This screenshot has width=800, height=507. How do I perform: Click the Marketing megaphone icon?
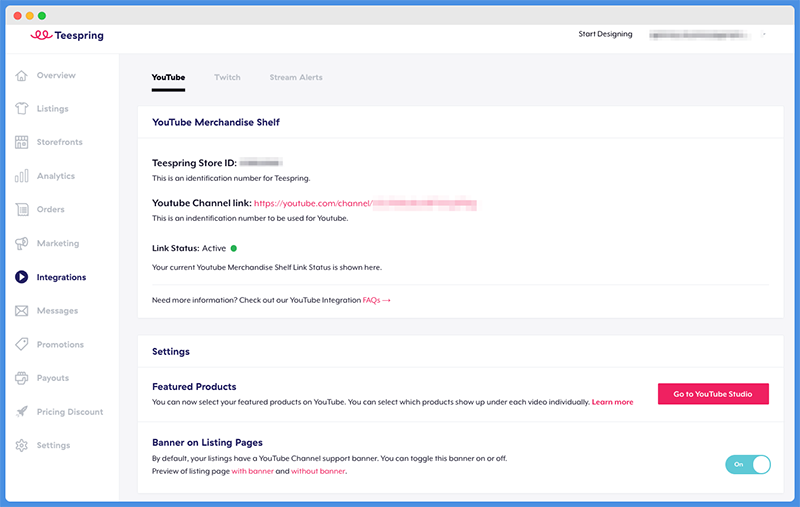click(x=21, y=243)
